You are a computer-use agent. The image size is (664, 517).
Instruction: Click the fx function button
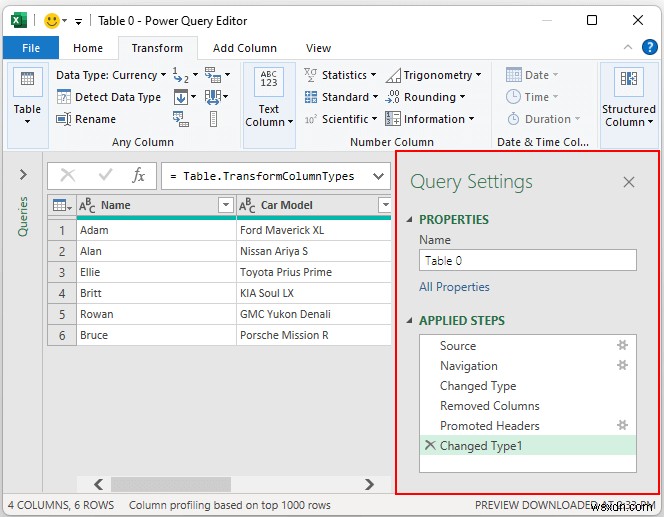(138, 175)
